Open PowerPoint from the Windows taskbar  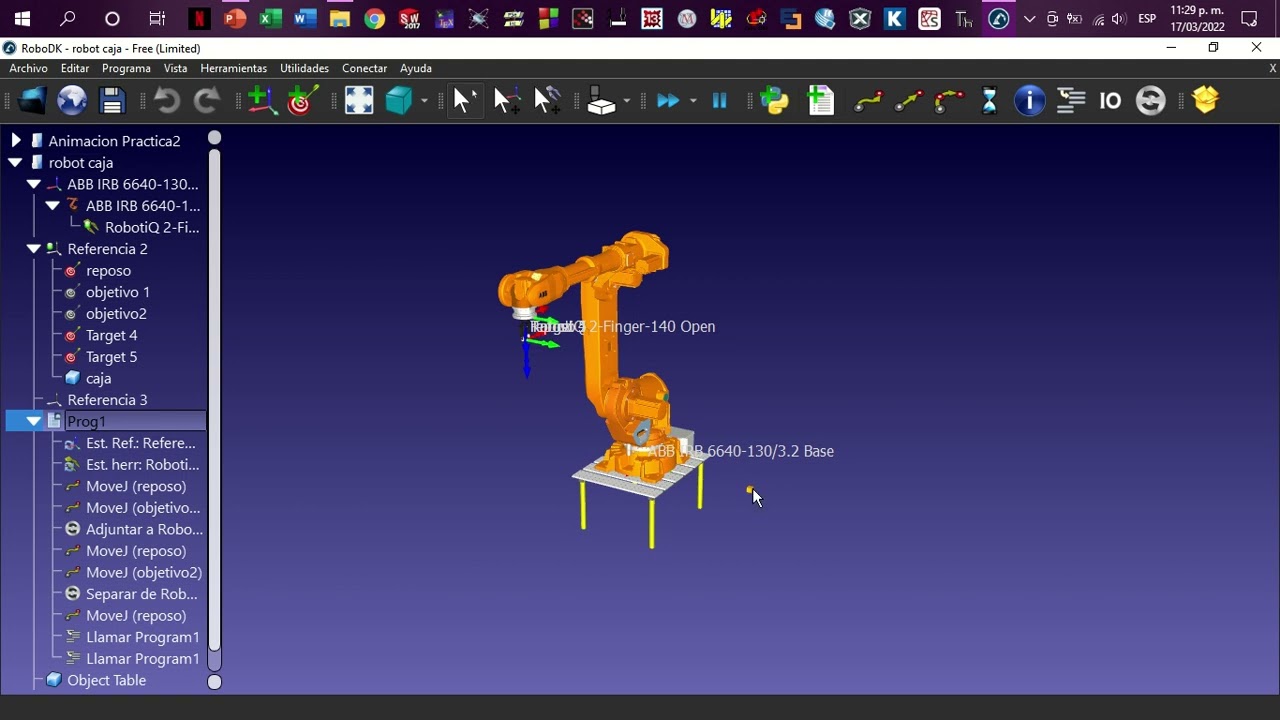coord(235,18)
